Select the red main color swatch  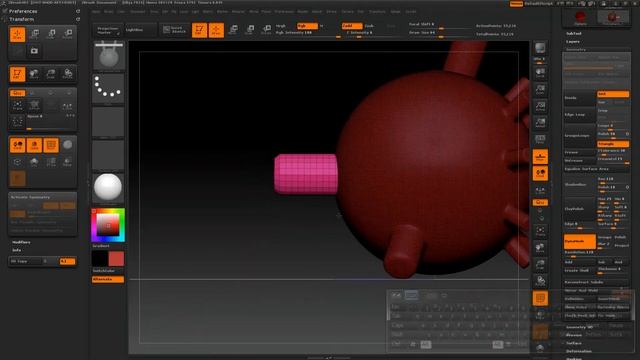[x=116, y=259]
